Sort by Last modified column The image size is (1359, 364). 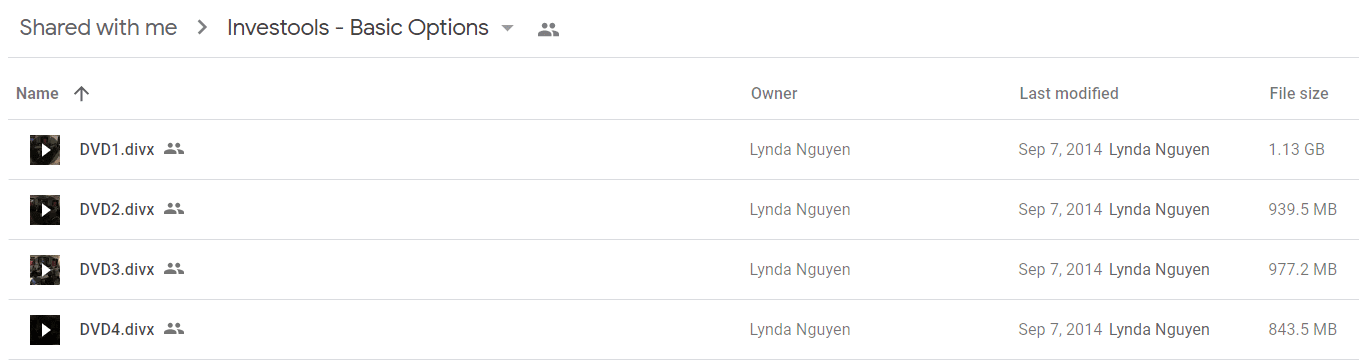[1069, 93]
